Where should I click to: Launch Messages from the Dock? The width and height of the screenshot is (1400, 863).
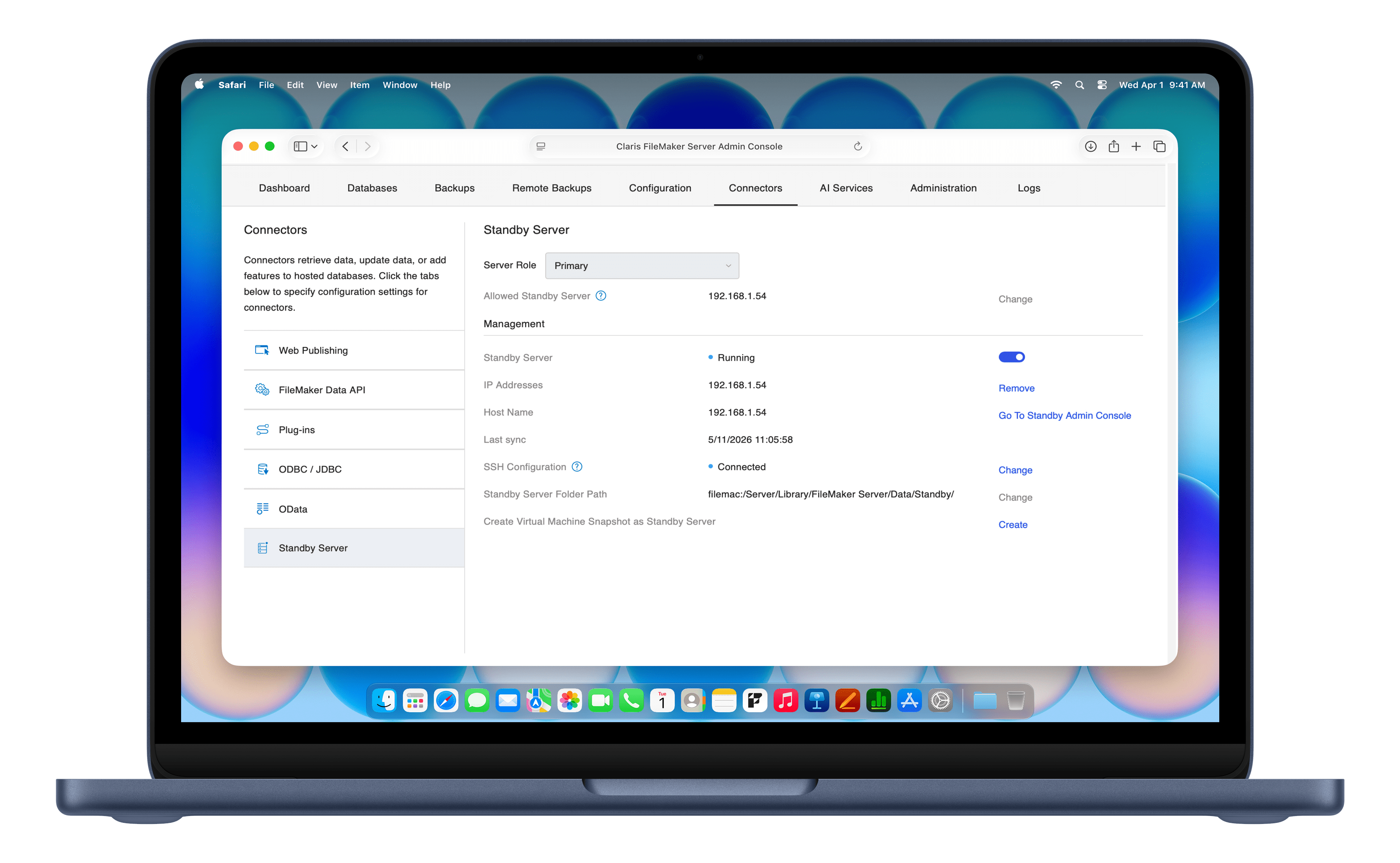(x=476, y=700)
